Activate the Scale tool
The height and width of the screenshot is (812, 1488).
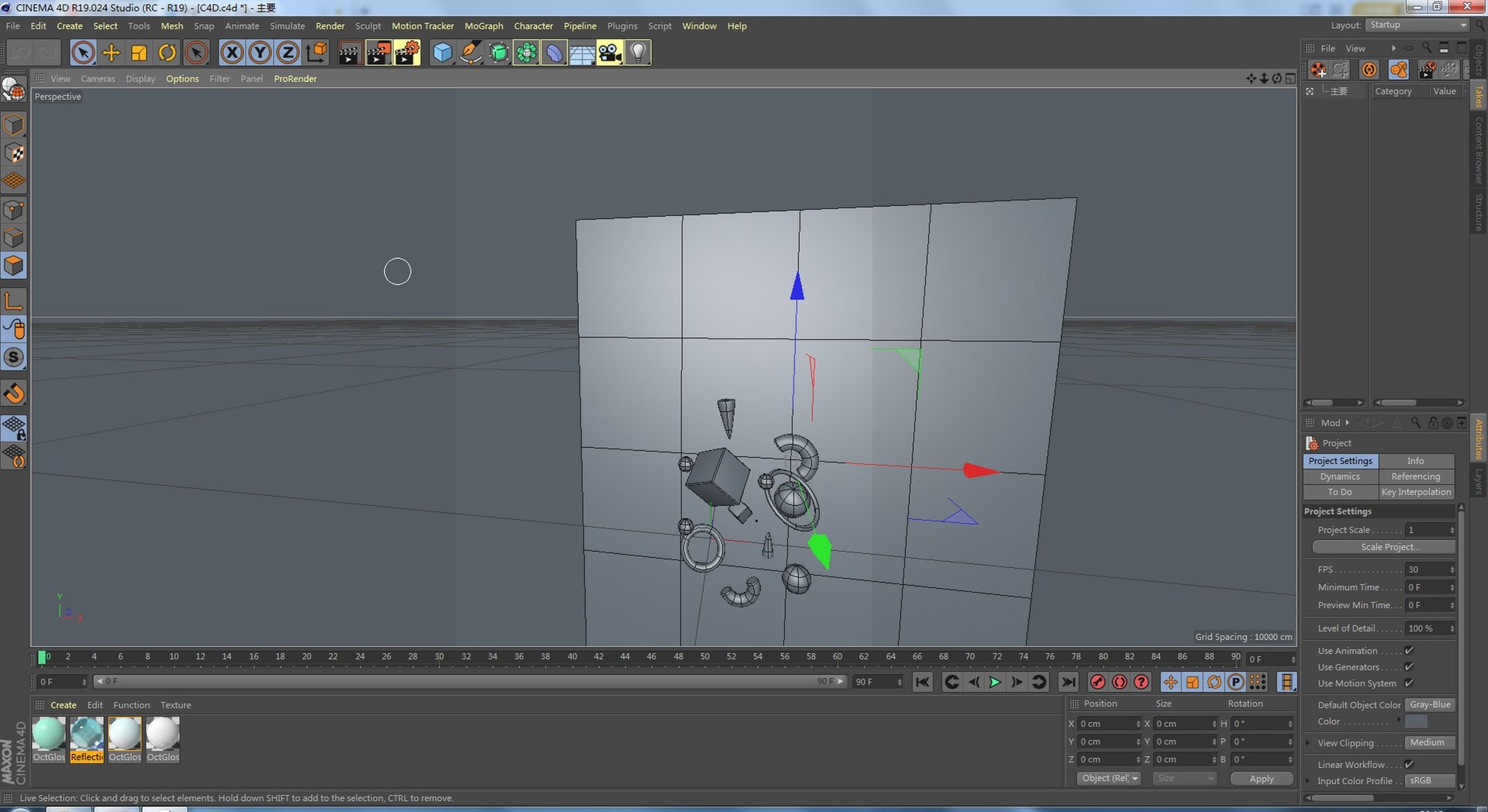[x=139, y=53]
